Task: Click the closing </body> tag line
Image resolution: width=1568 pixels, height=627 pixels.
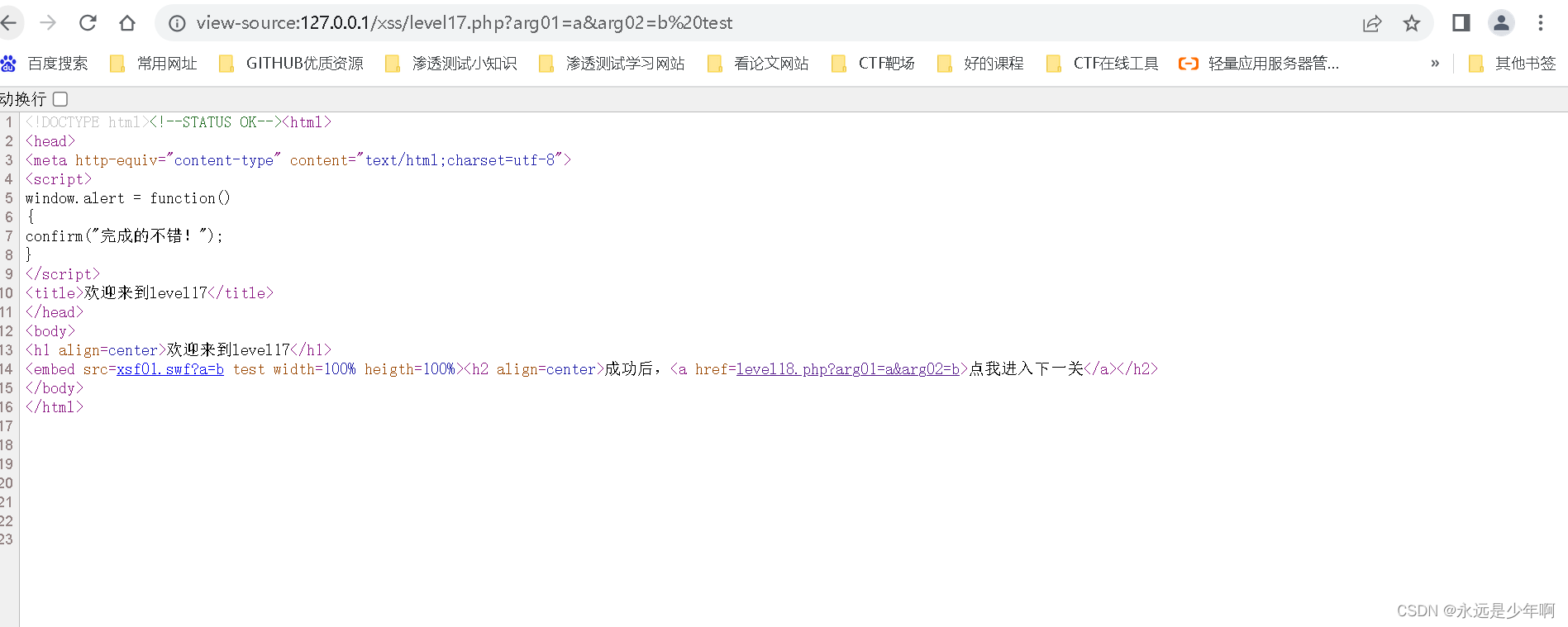Action: [x=55, y=388]
